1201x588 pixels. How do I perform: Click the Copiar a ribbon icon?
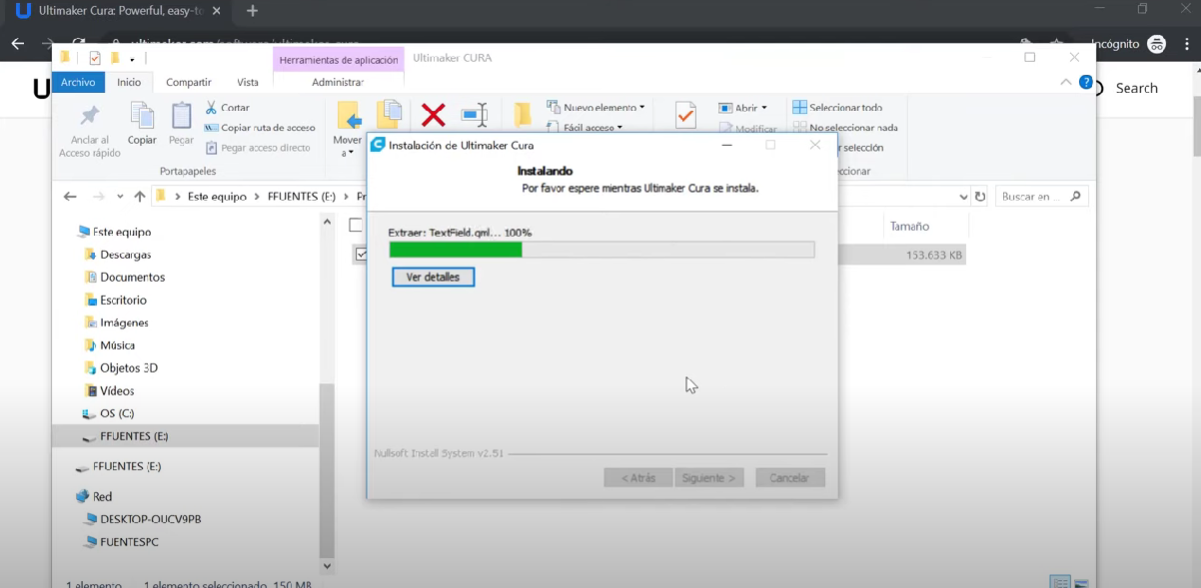click(389, 114)
